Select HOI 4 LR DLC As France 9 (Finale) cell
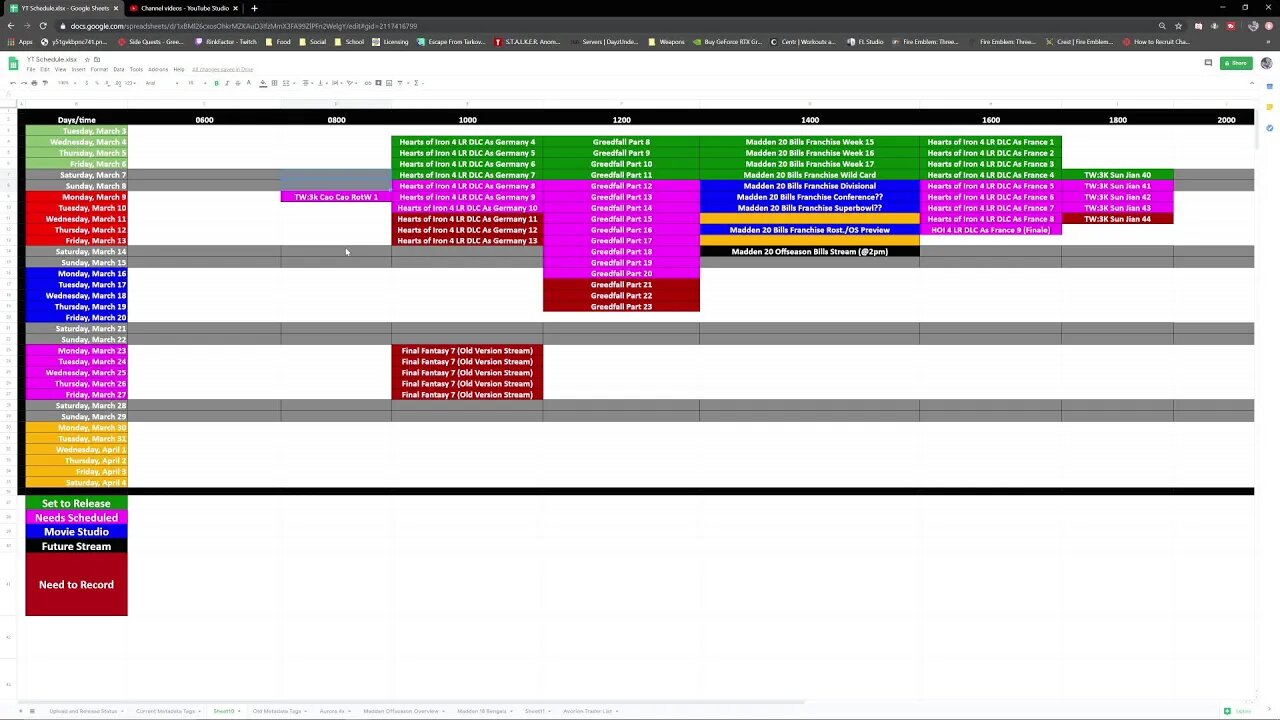Viewport: 1280px width, 720px height. tap(990, 230)
